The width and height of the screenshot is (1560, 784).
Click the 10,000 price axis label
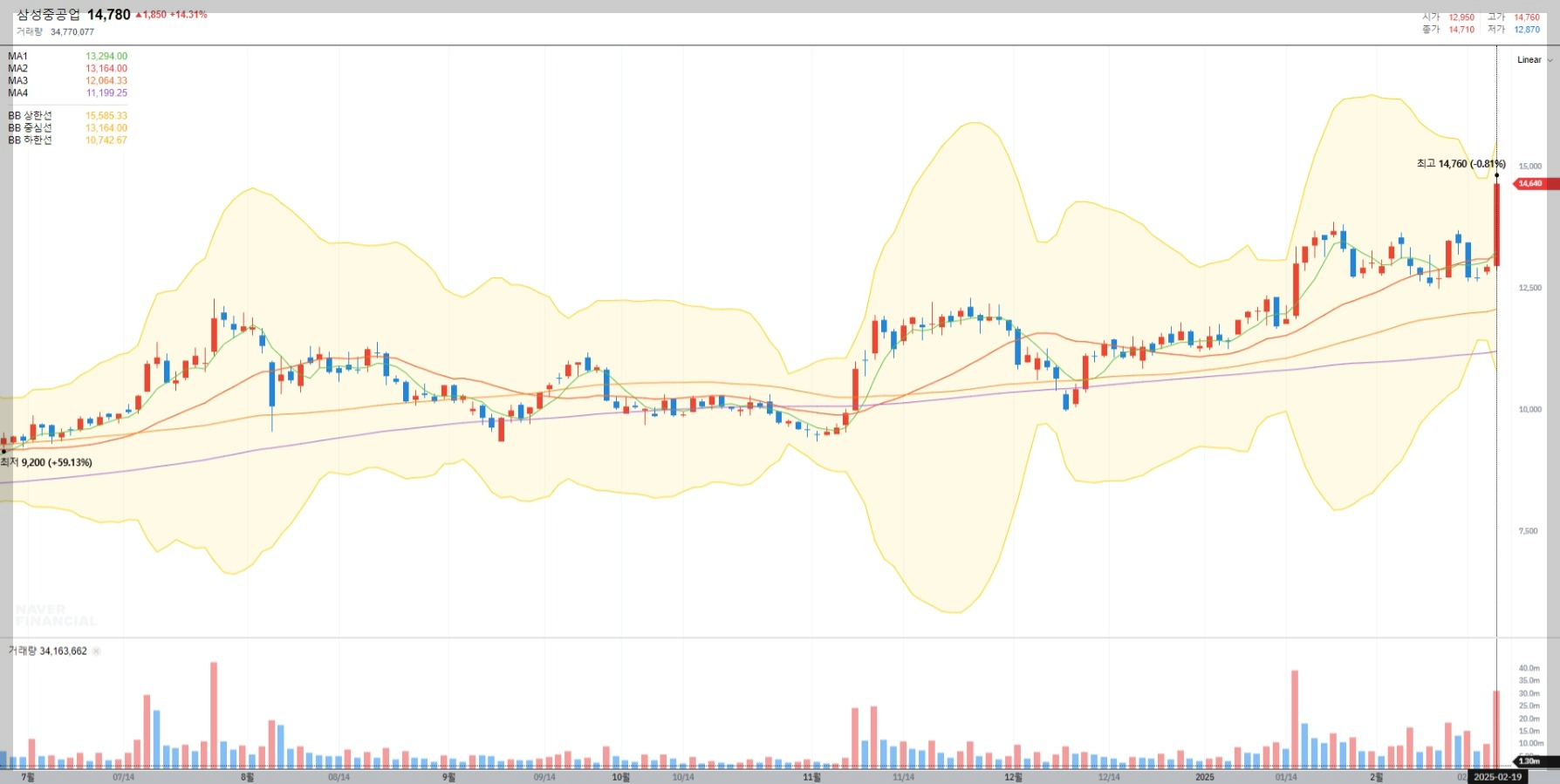click(1530, 410)
